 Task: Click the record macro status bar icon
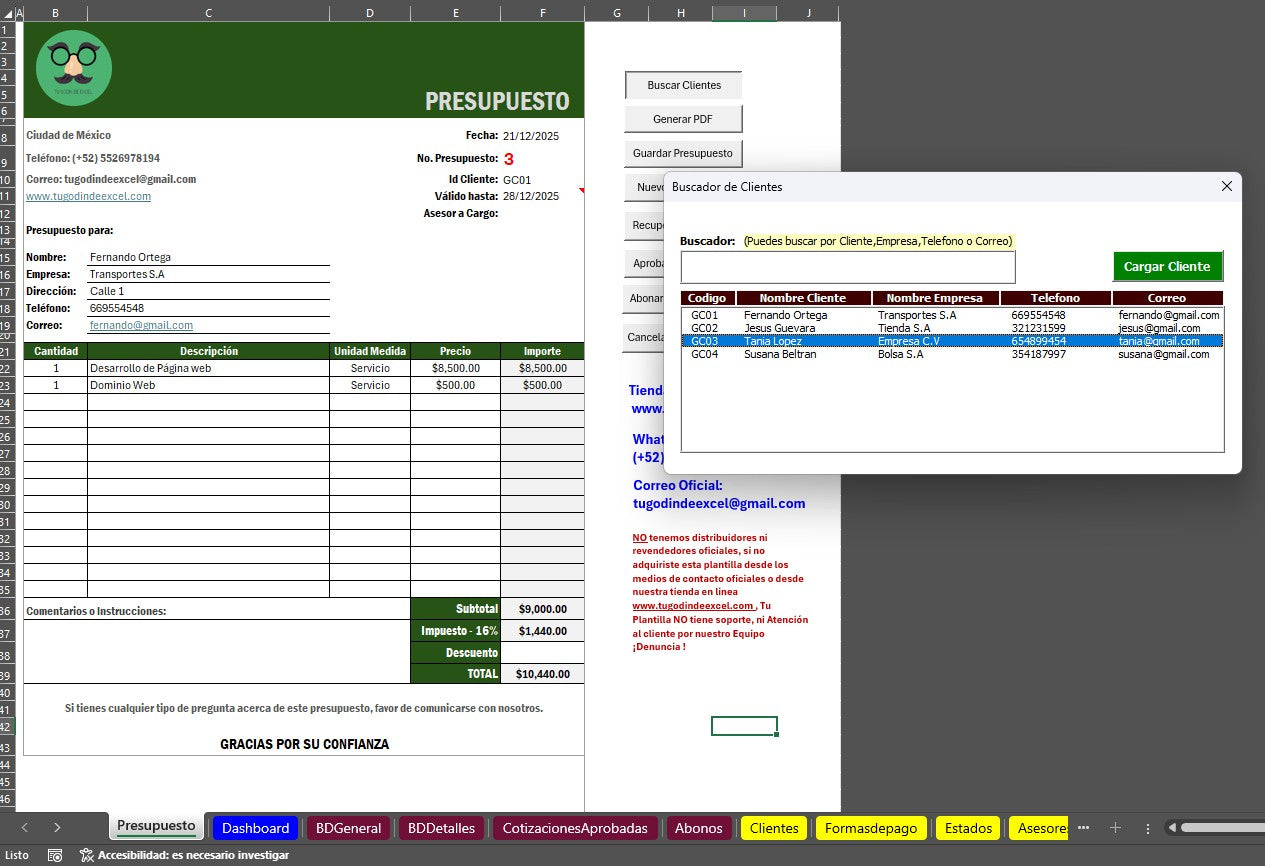tap(53, 856)
